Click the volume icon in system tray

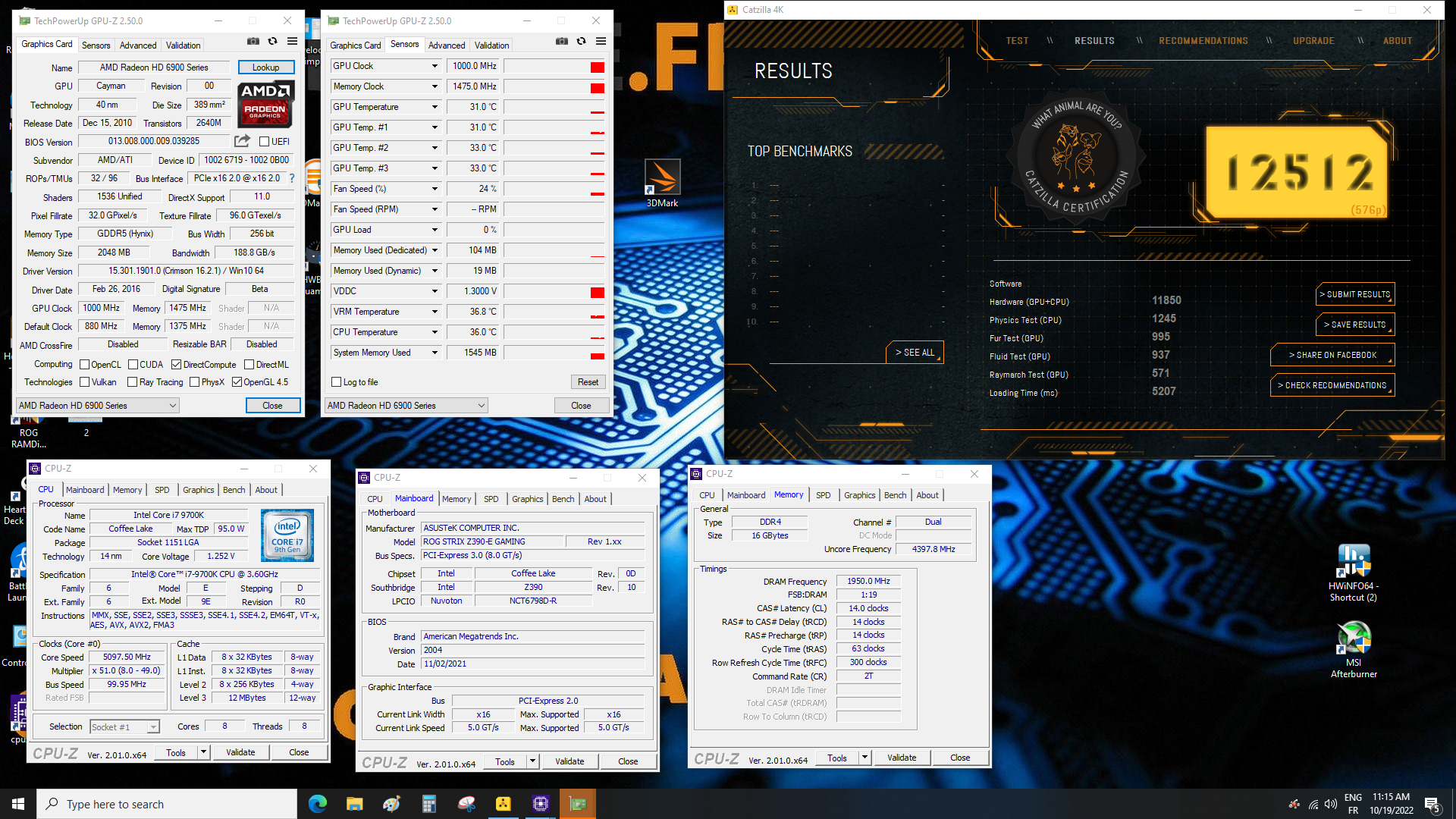pos(1330,804)
